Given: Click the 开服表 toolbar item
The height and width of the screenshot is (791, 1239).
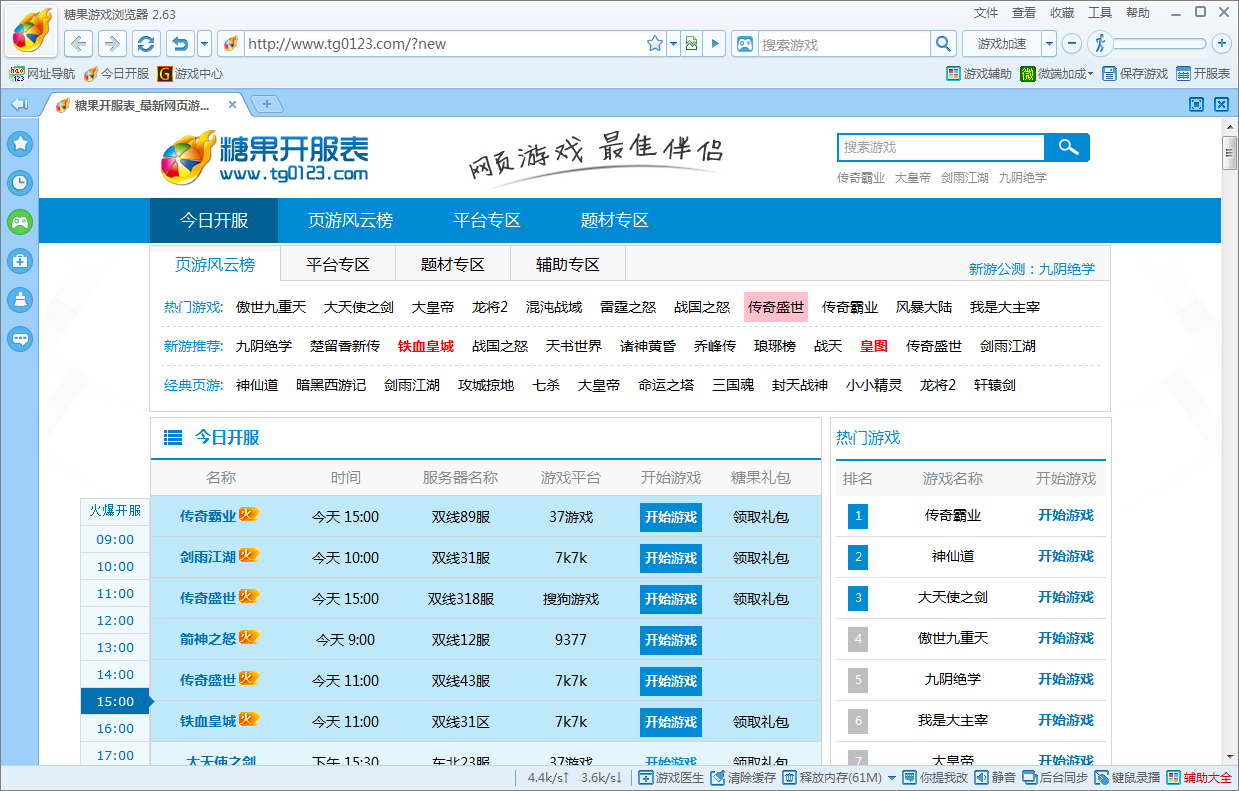Looking at the screenshot, I should pyautogui.click(x=1203, y=74).
